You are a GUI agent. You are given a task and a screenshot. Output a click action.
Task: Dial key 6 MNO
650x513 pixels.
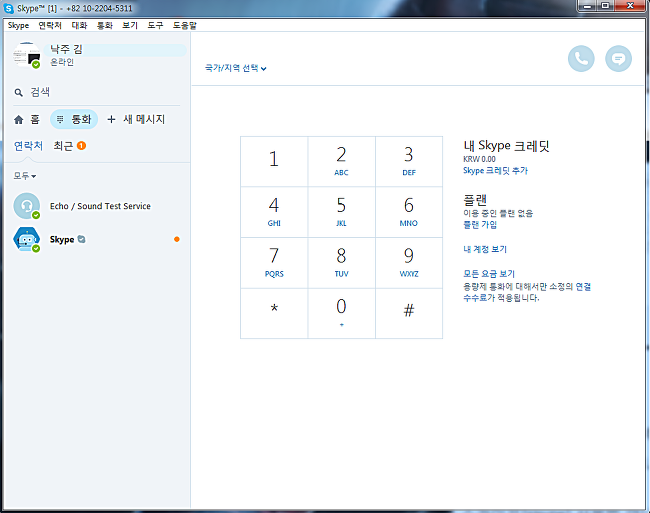[x=409, y=212]
